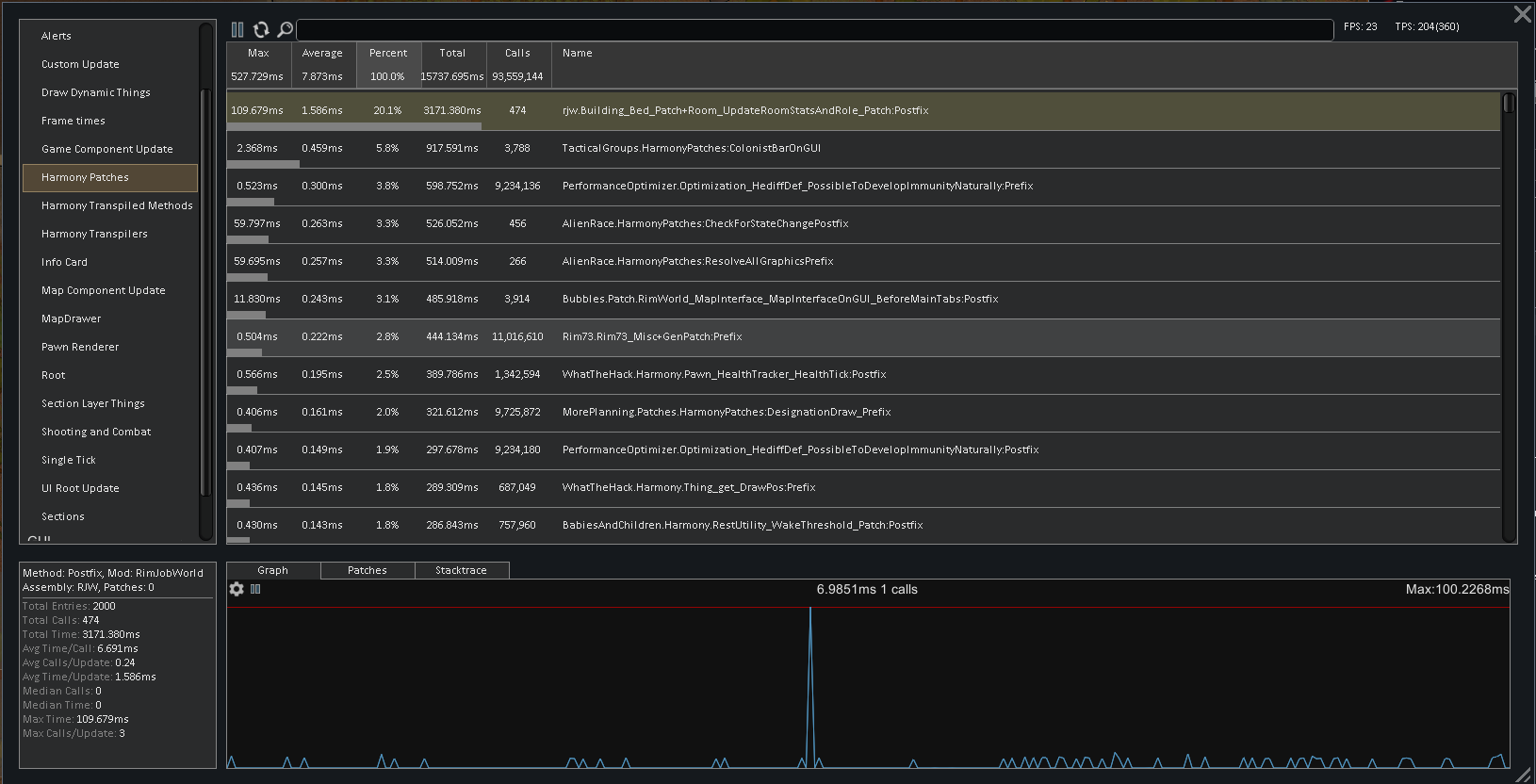
Task: Click the refresh arrows icon
Action: pos(261,29)
